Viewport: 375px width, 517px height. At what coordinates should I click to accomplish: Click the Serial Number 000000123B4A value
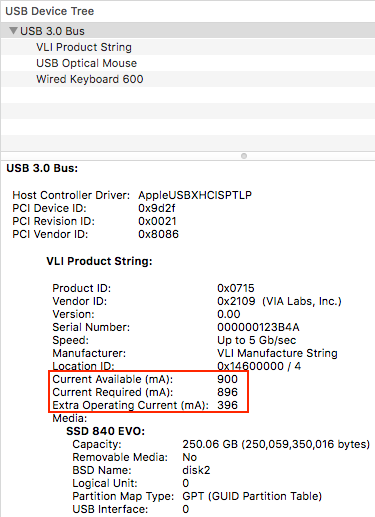tap(258, 327)
